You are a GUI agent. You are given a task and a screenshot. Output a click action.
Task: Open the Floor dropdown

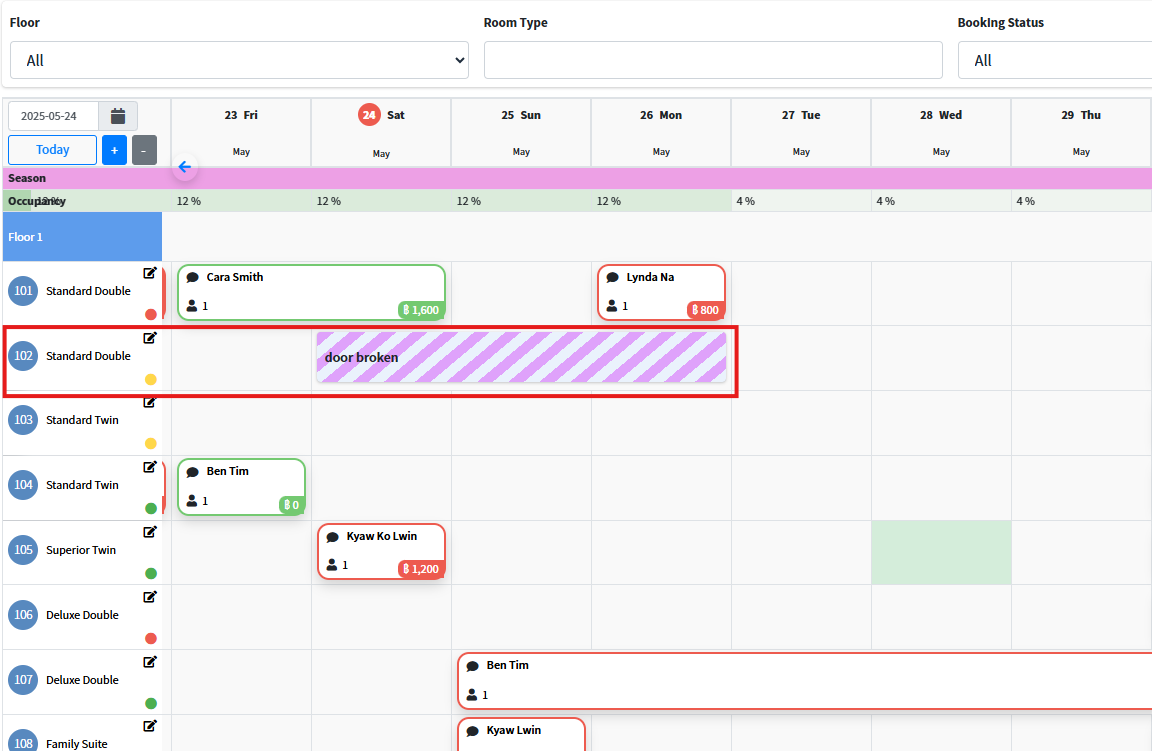(x=239, y=60)
